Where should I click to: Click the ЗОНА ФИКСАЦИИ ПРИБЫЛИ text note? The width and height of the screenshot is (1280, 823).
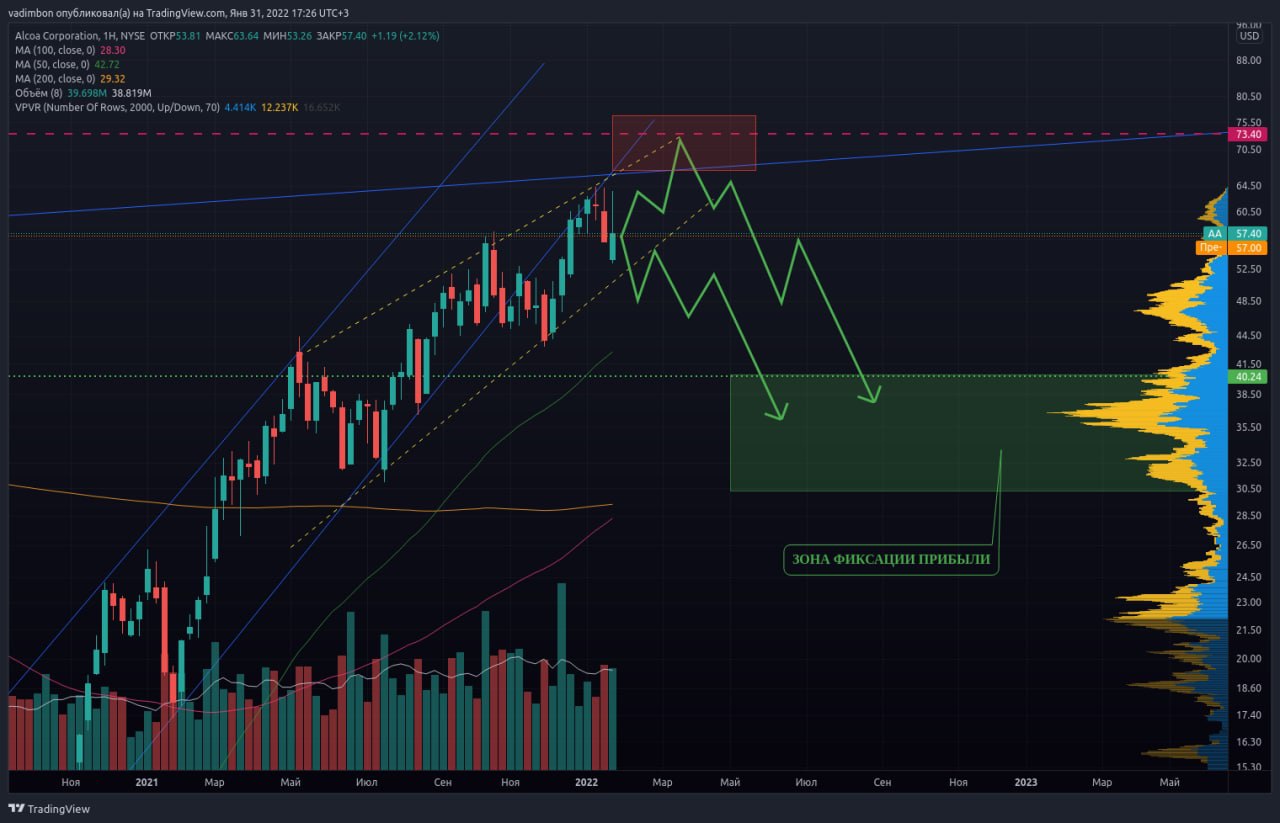tap(890, 559)
